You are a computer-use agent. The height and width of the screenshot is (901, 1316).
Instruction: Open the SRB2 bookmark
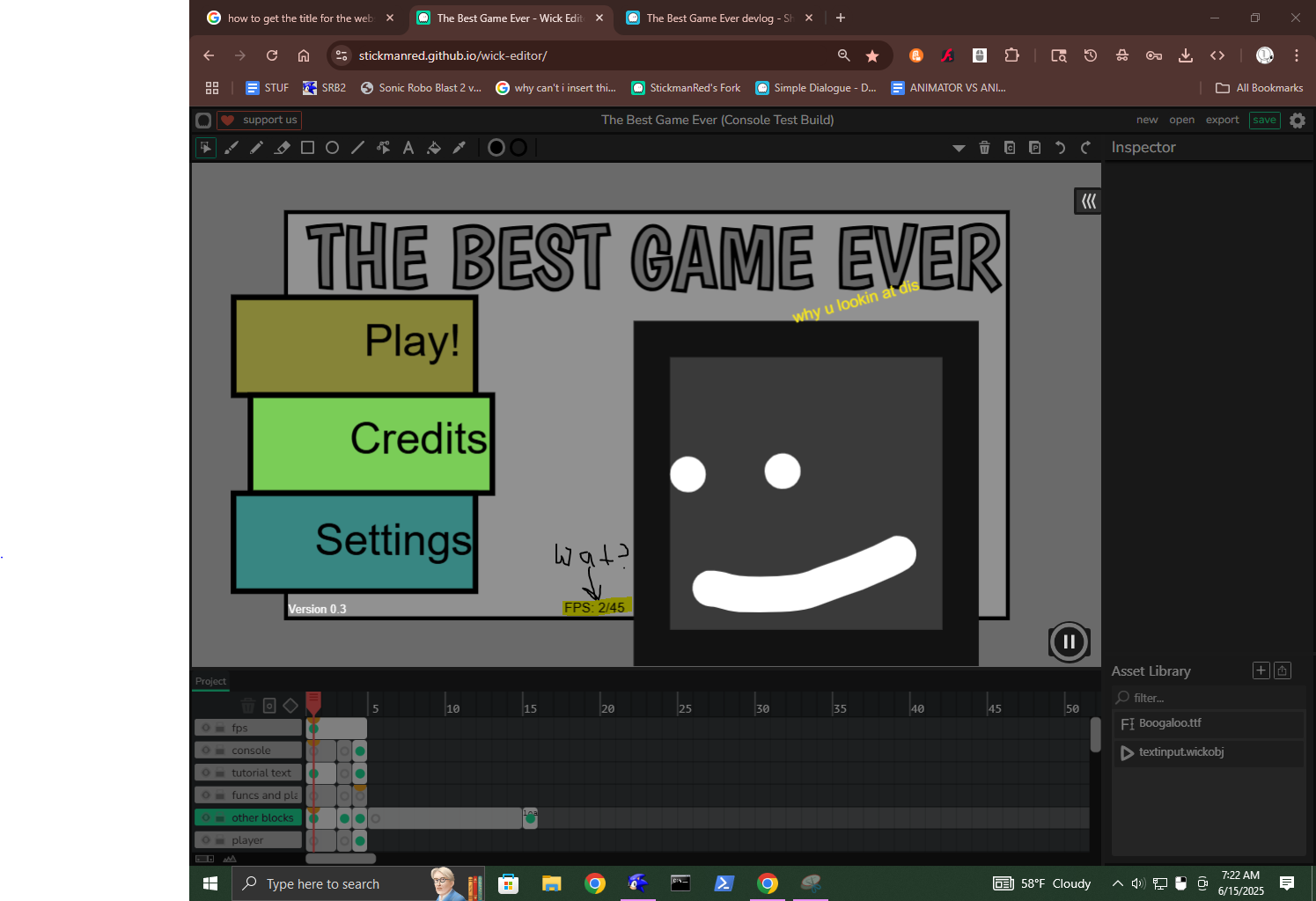click(x=324, y=88)
